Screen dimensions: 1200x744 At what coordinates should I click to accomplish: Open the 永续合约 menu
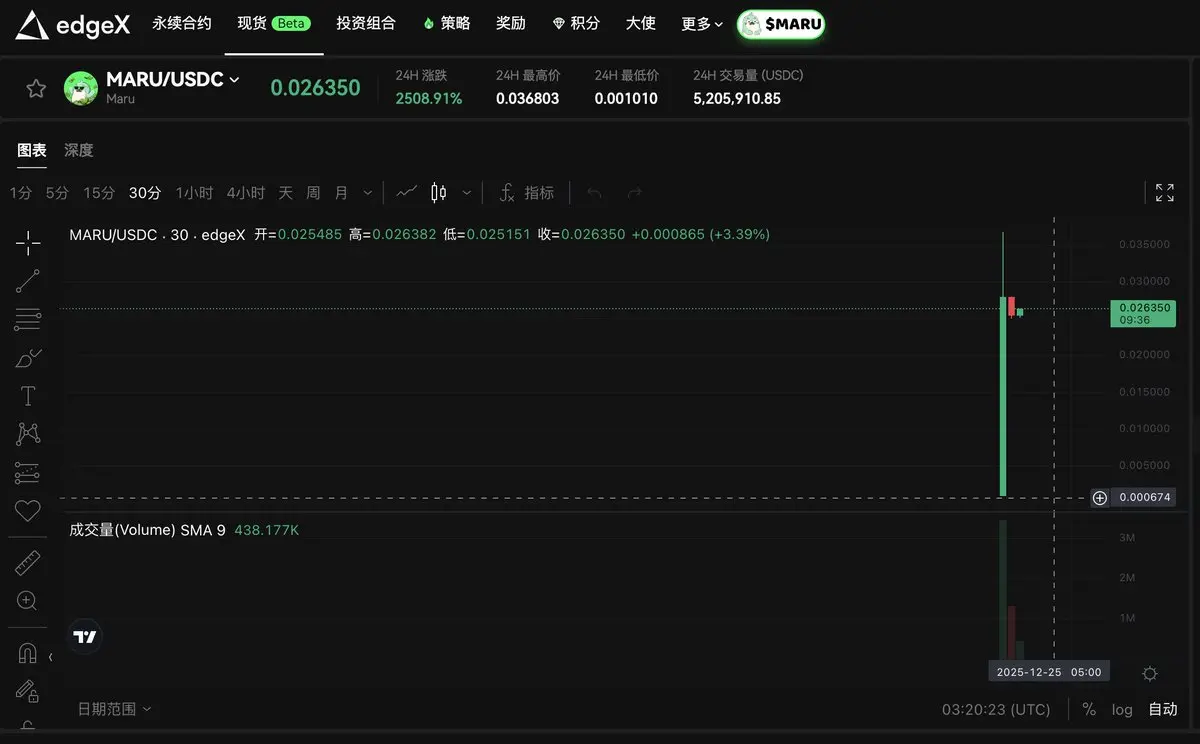182,23
